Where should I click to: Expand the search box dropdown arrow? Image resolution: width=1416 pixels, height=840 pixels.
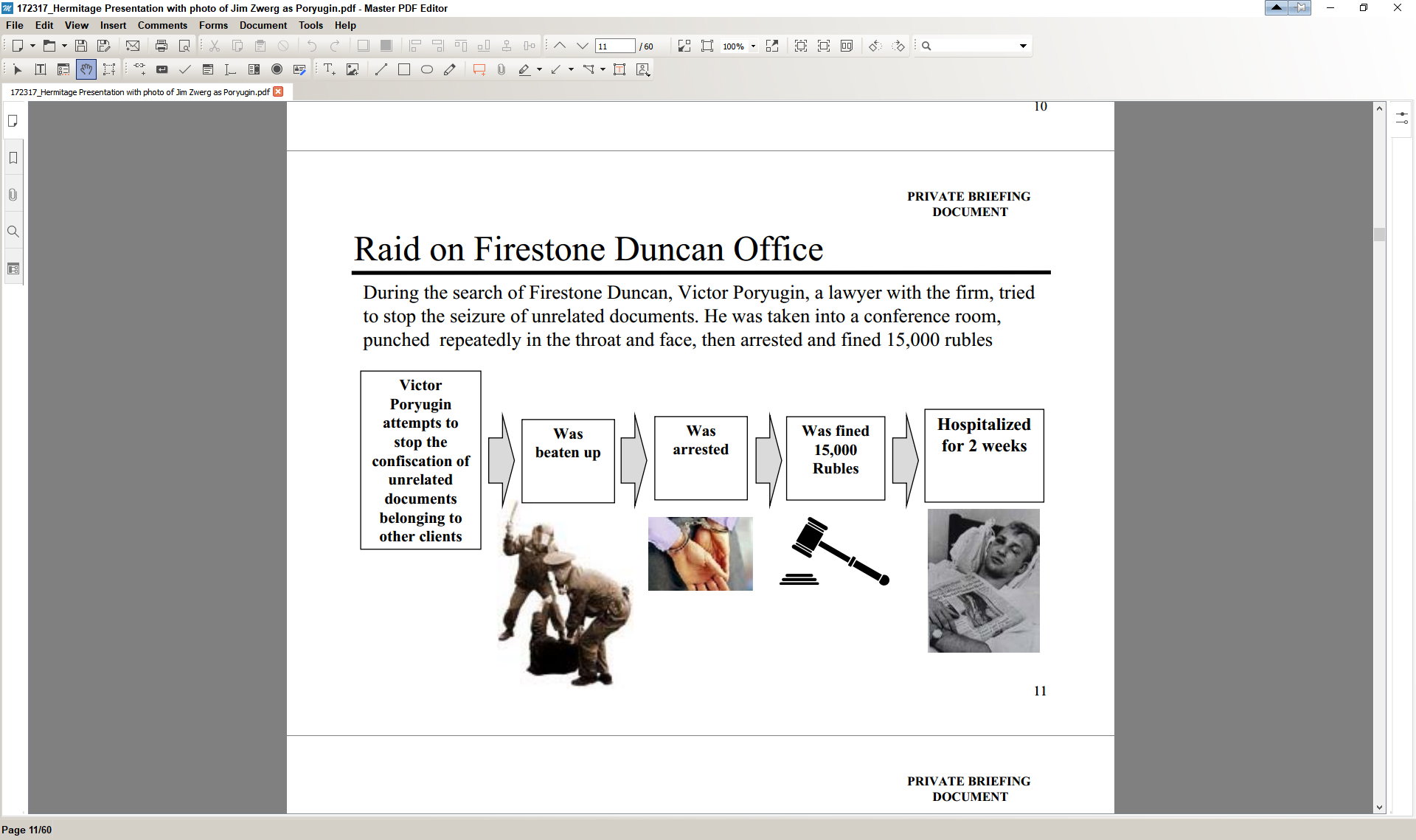pos(1023,46)
